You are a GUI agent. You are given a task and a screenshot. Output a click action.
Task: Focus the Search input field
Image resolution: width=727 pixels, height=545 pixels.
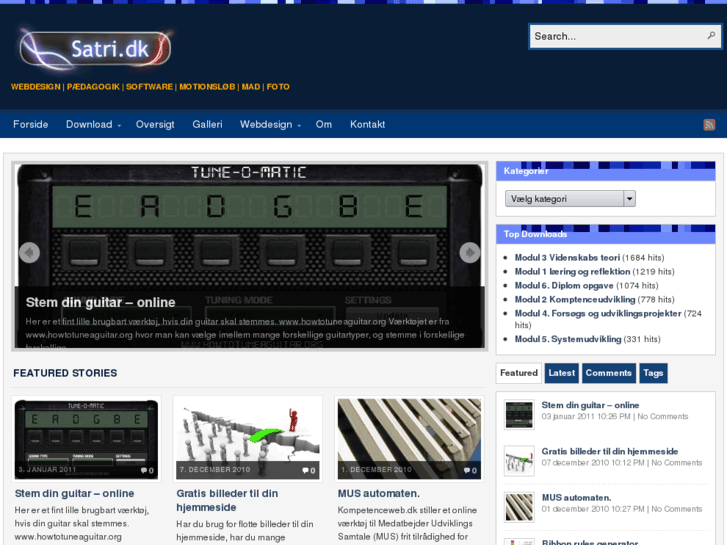coord(625,36)
